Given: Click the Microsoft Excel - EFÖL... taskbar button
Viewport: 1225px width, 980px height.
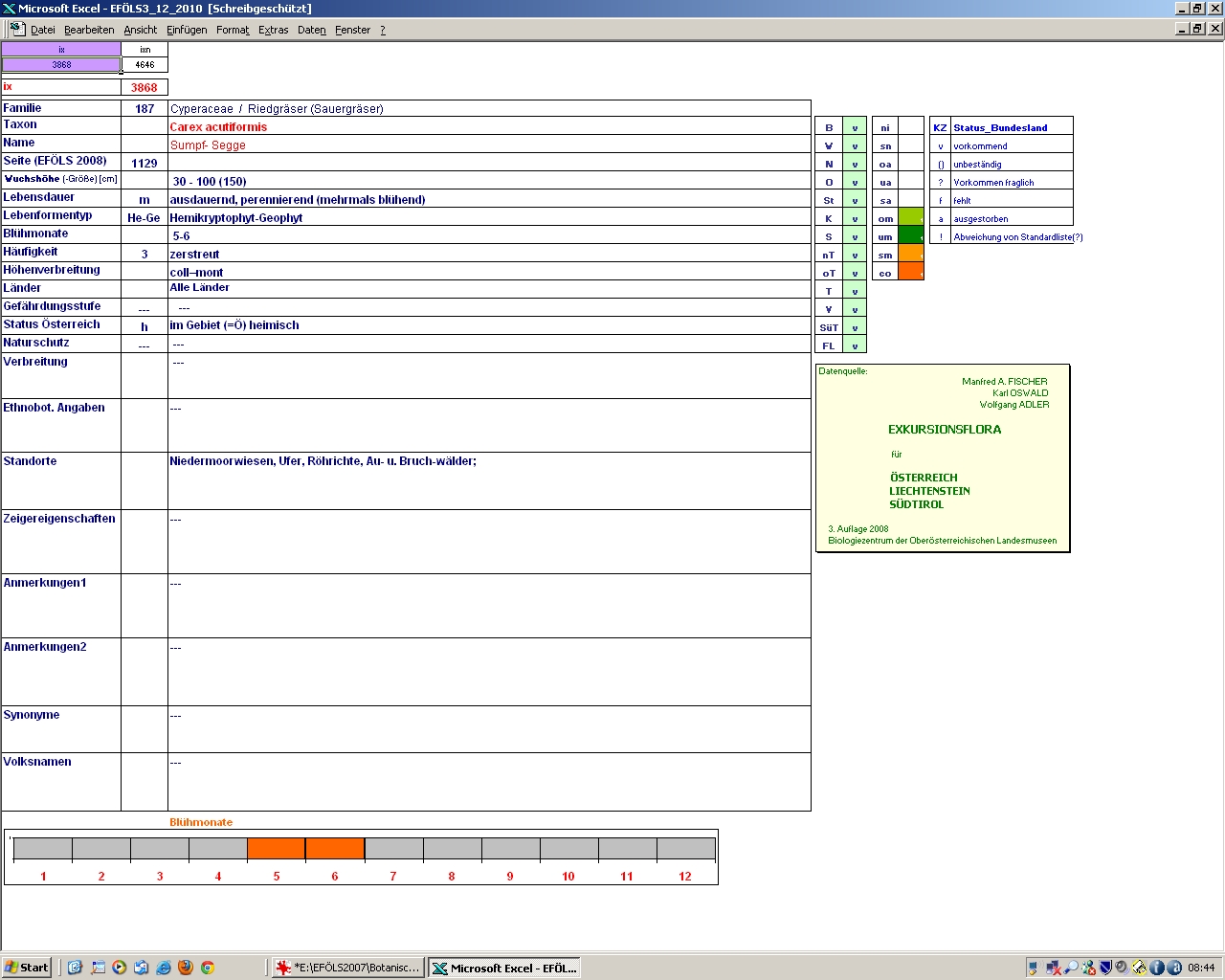Looking at the screenshot, I should point(504,968).
